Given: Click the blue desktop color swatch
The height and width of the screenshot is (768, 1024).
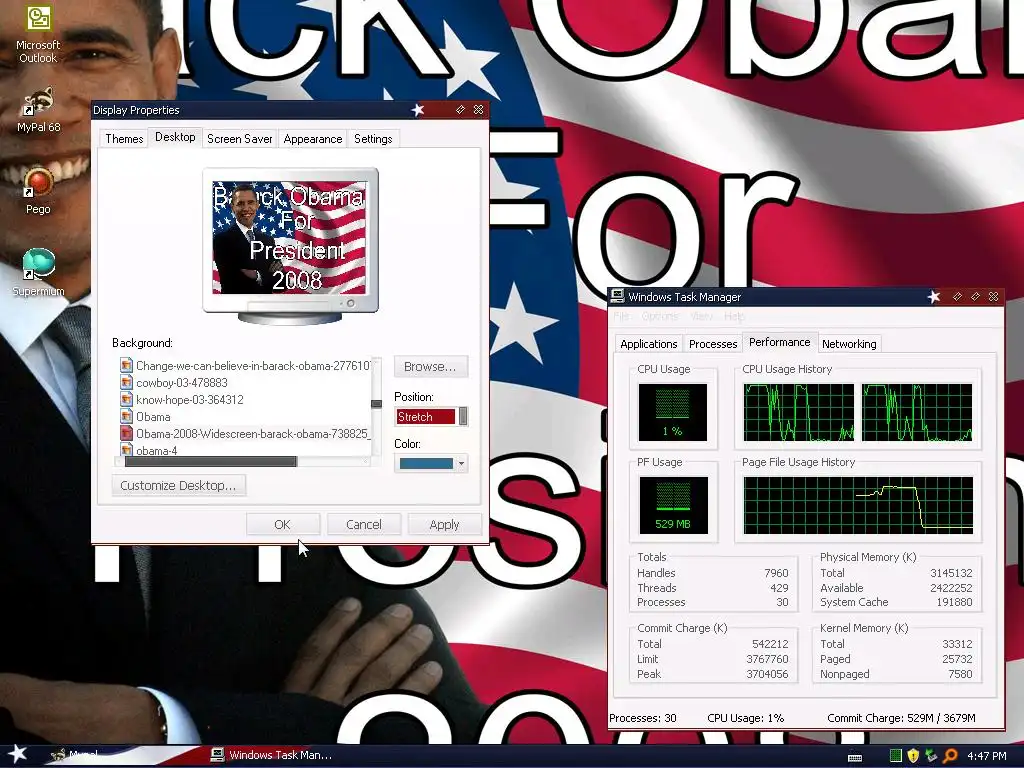Looking at the screenshot, I should point(426,464).
